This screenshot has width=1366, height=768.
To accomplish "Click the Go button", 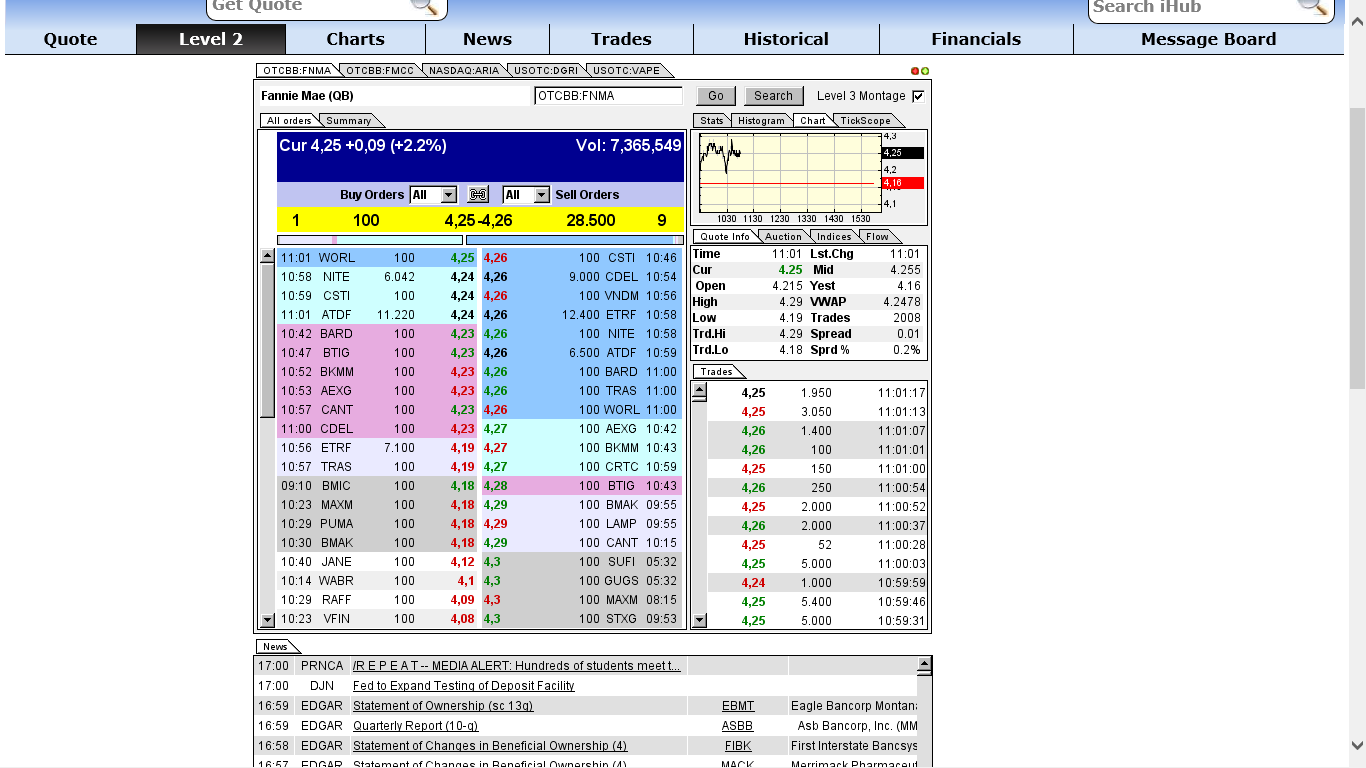I will 715,95.
